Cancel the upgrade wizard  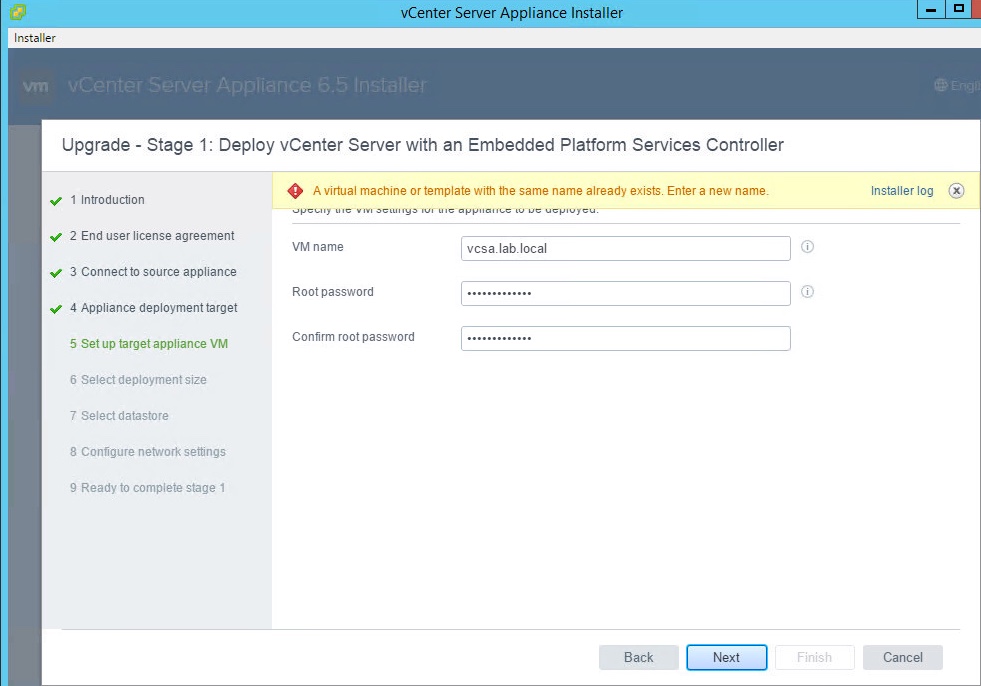pyautogui.click(x=902, y=657)
